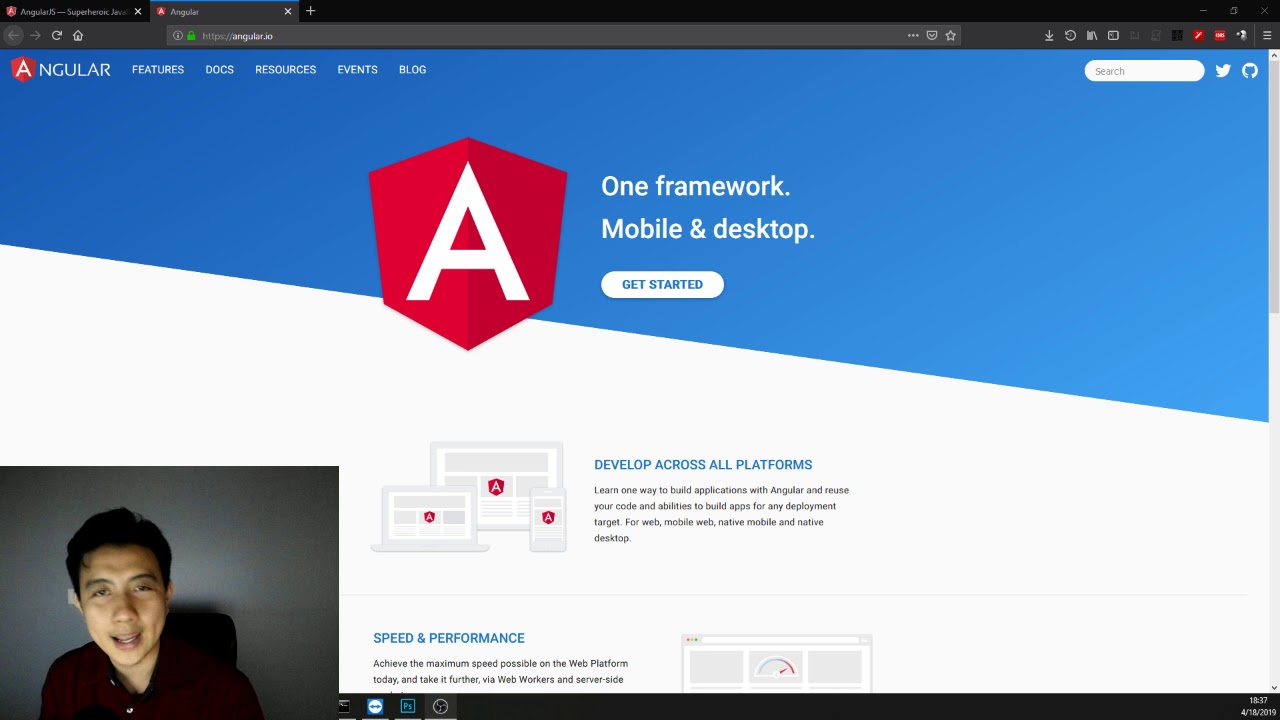Close the Angular tab

click(x=288, y=11)
